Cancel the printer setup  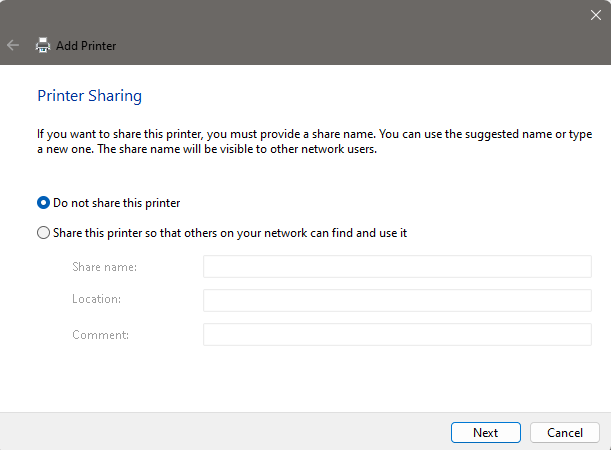[x=565, y=432]
